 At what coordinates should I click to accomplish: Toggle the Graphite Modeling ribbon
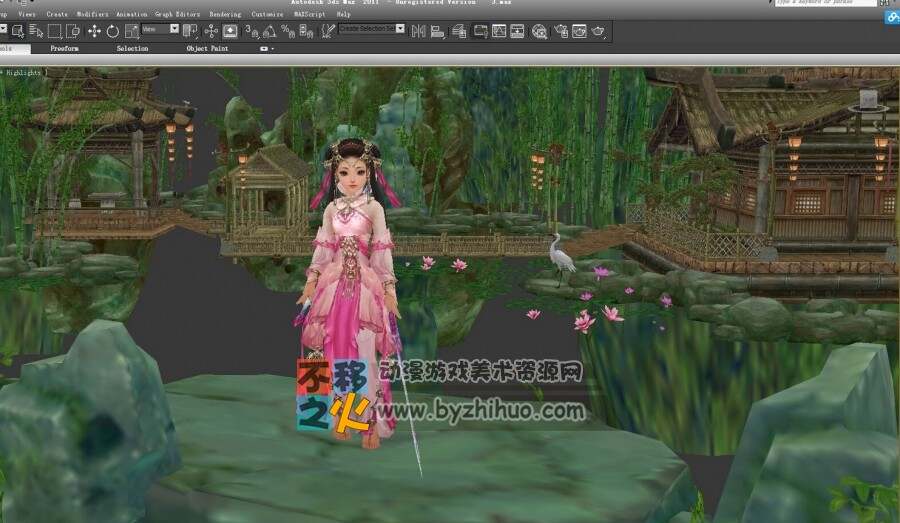[x=480, y=31]
